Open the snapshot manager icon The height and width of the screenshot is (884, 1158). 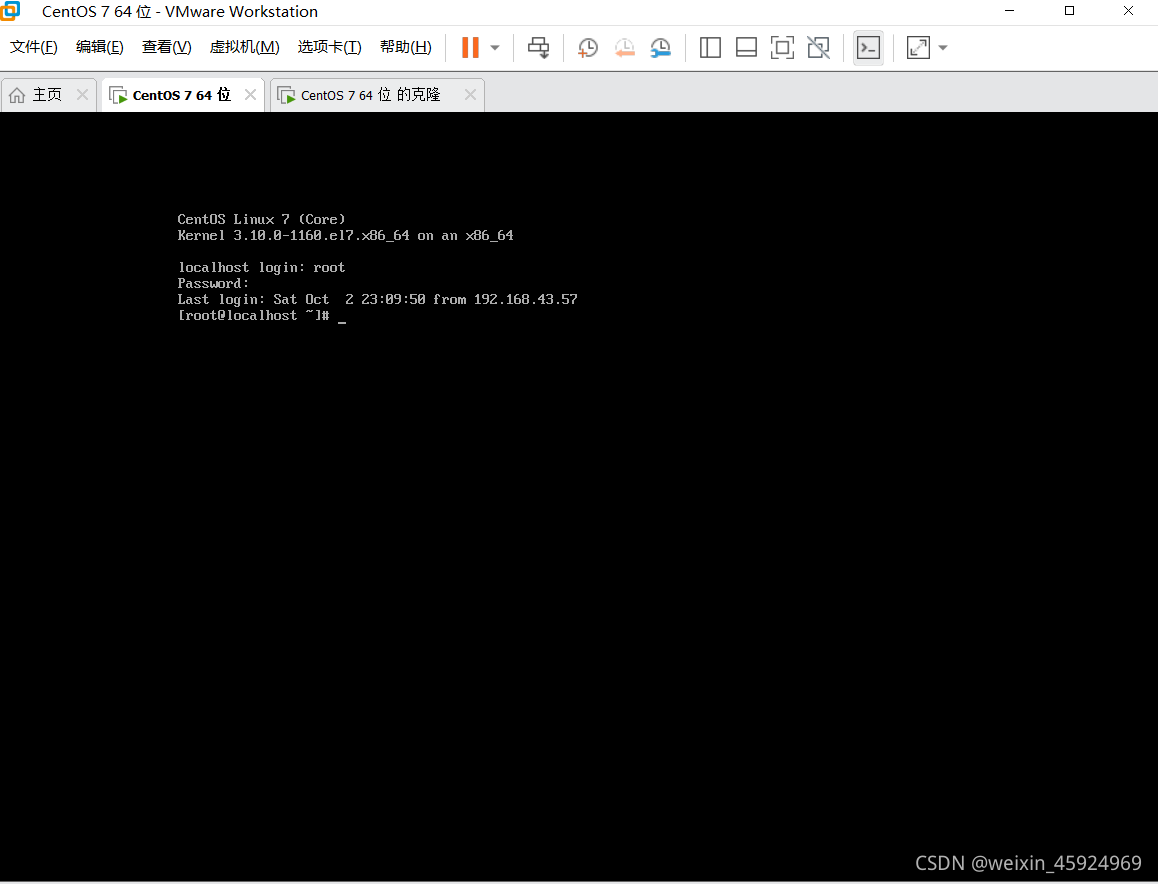(661, 48)
